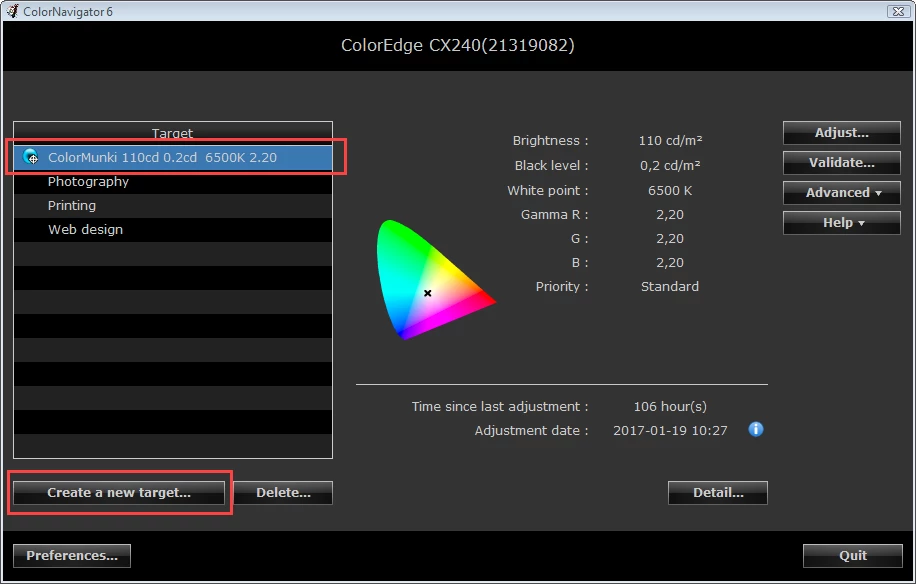Click the ColorNavigator 6 title bar app icon
916x584 pixels.
coord(12,11)
